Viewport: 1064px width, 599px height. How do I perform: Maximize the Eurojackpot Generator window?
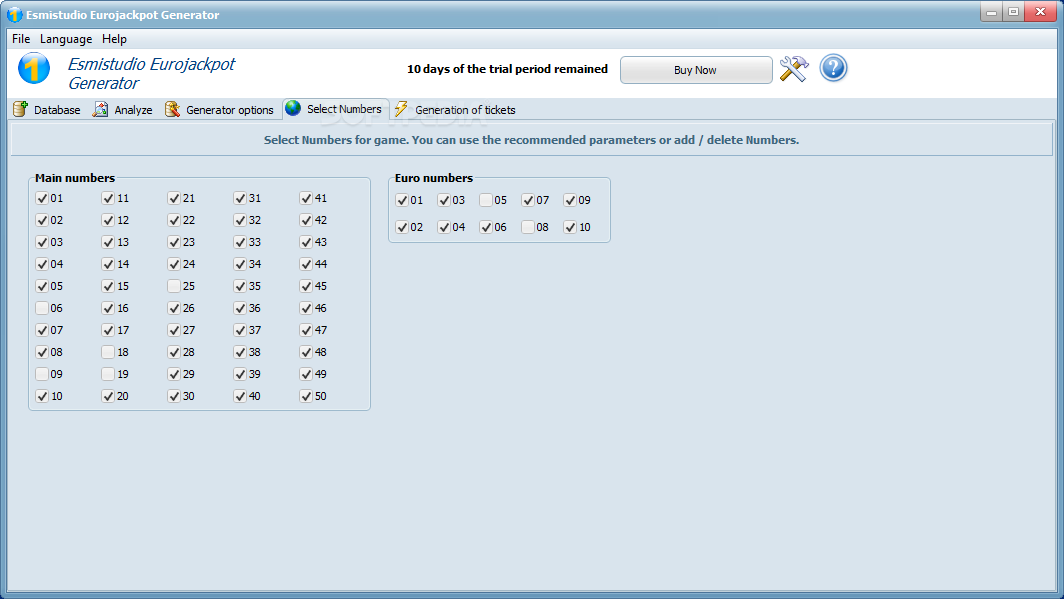tap(1013, 12)
